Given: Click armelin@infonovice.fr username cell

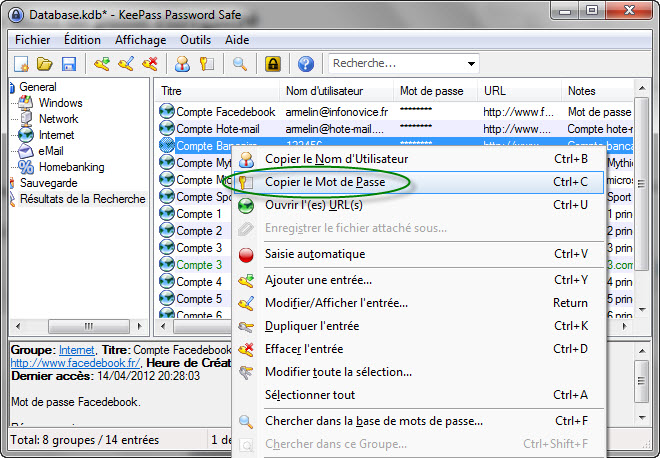Looking at the screenshot, I should 337,112.
